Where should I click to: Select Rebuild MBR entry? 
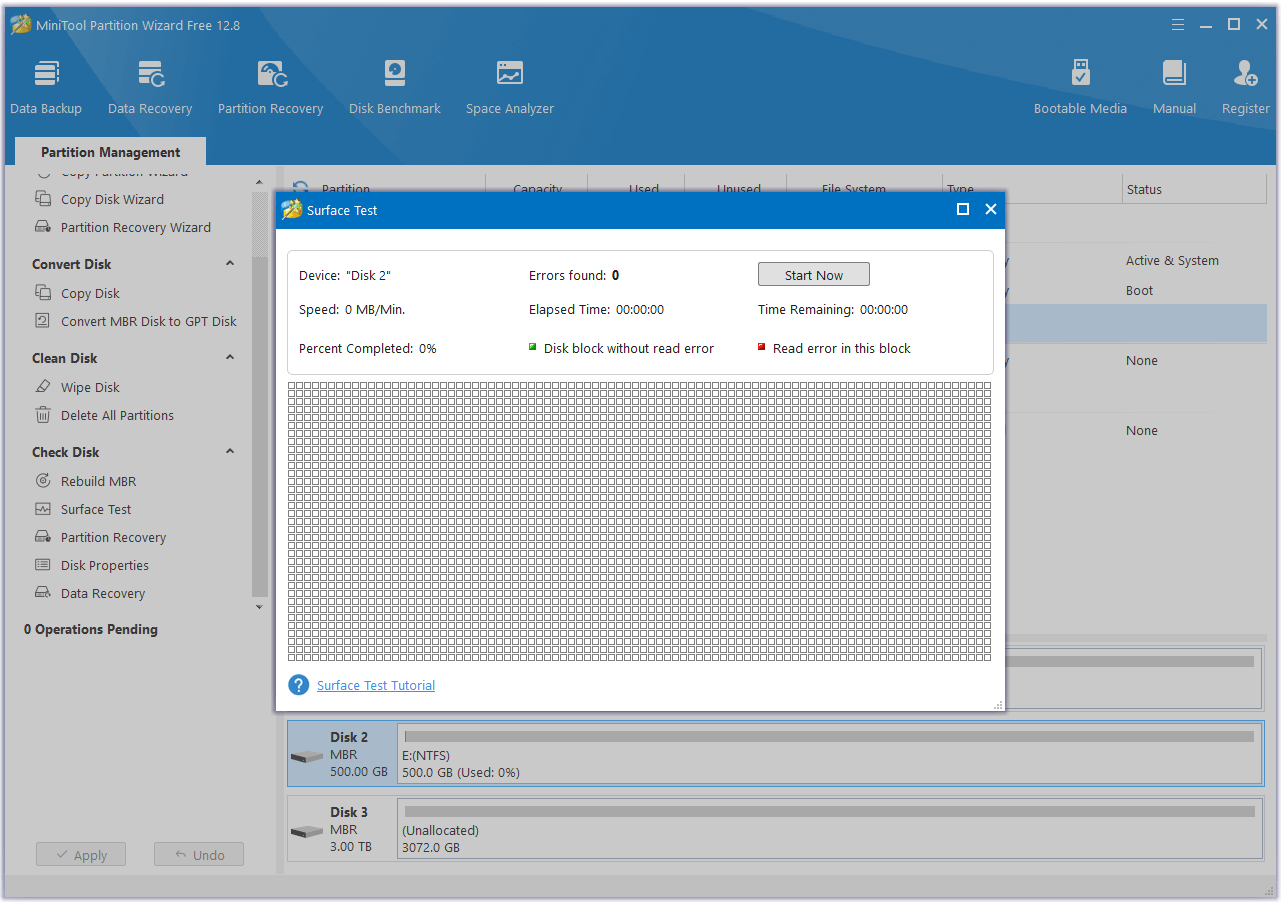pyautogui.click(x=98, y=481)
